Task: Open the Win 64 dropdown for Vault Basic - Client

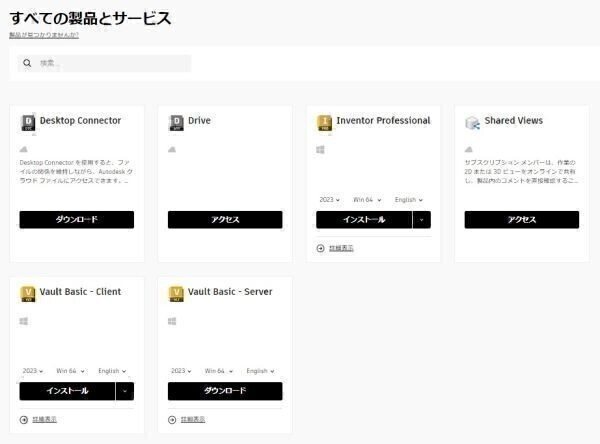Action: point(70,371)
